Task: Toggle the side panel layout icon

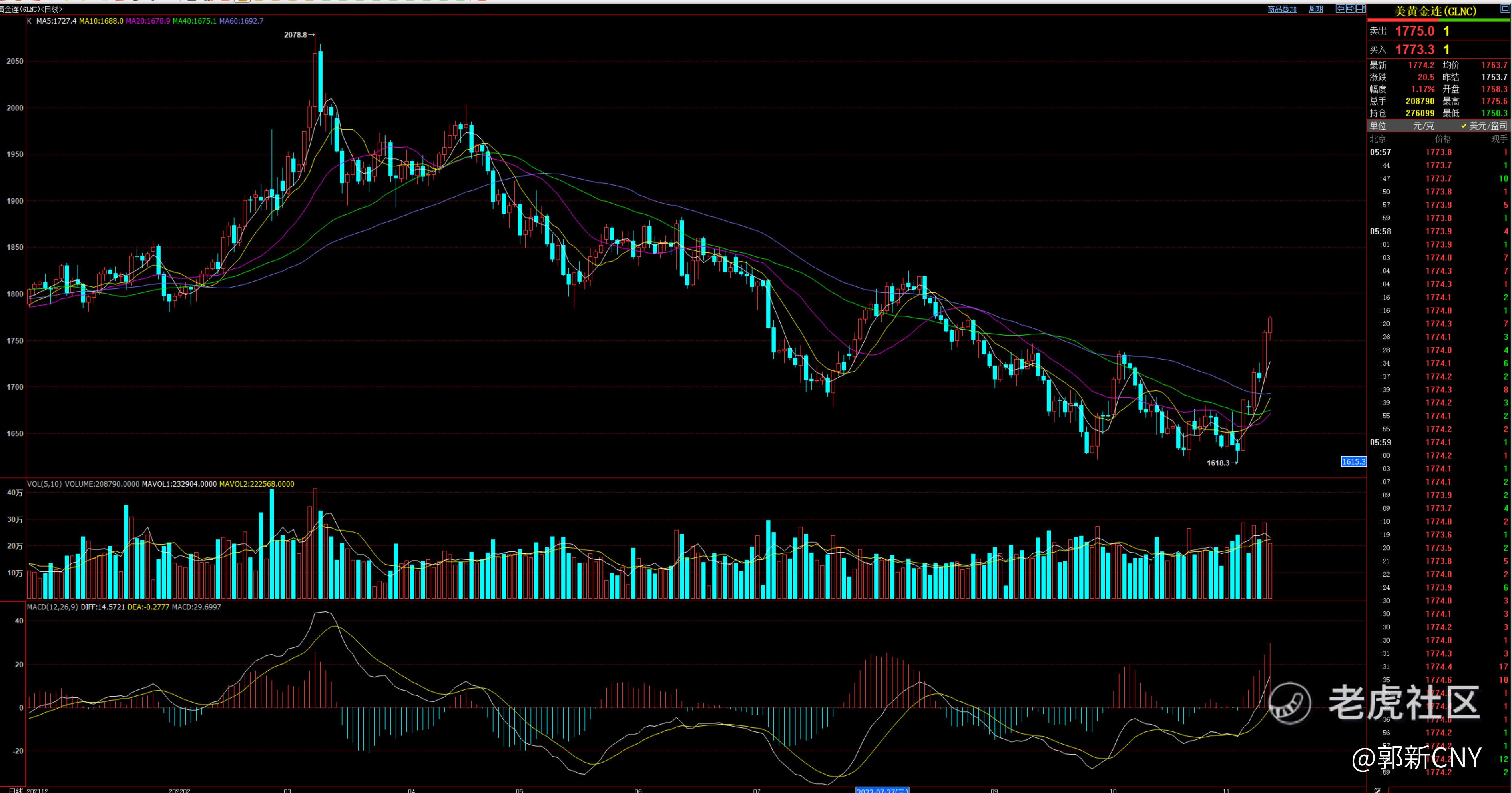Action: point(1361,9)
